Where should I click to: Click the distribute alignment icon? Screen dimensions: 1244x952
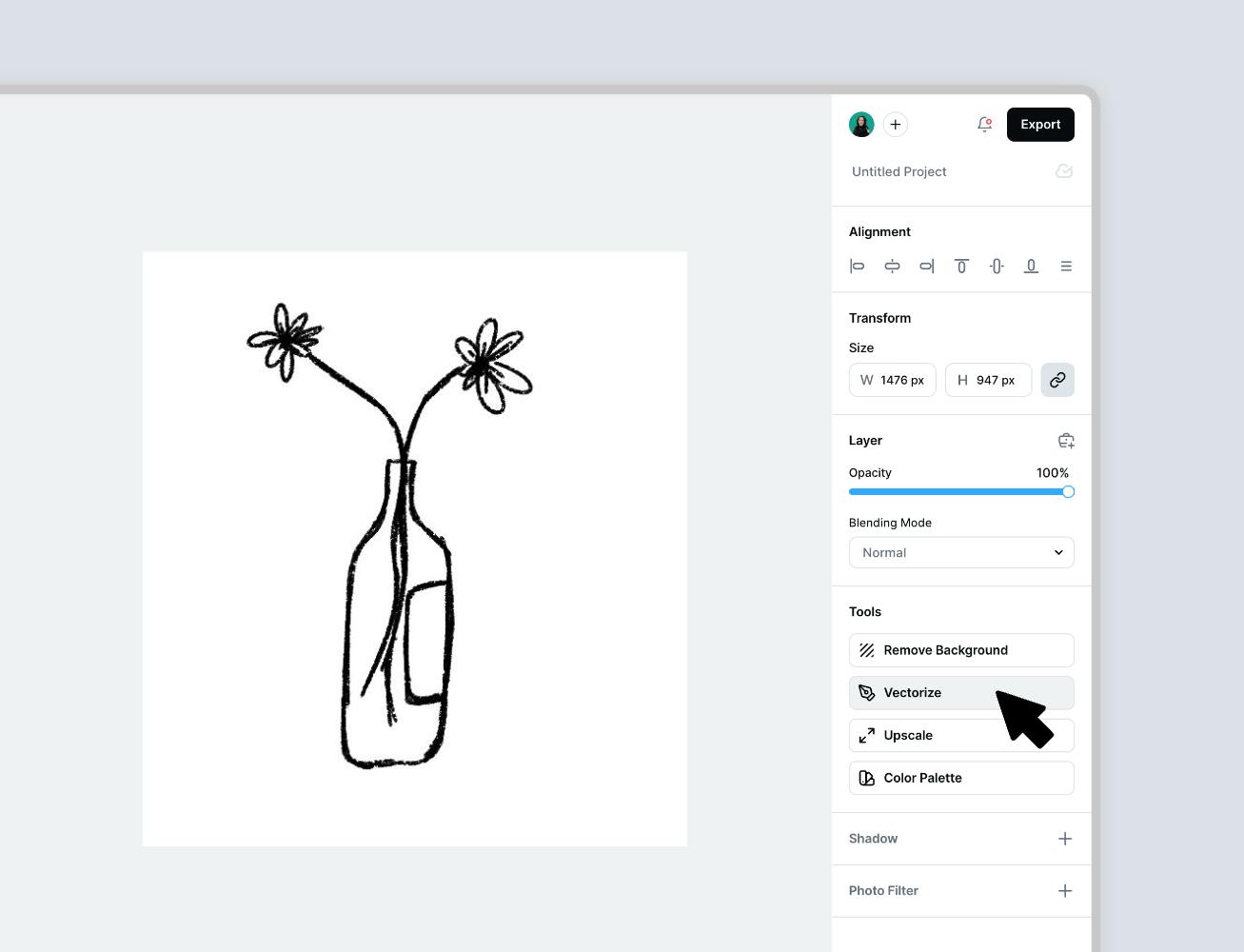(x=1066, y=266)
